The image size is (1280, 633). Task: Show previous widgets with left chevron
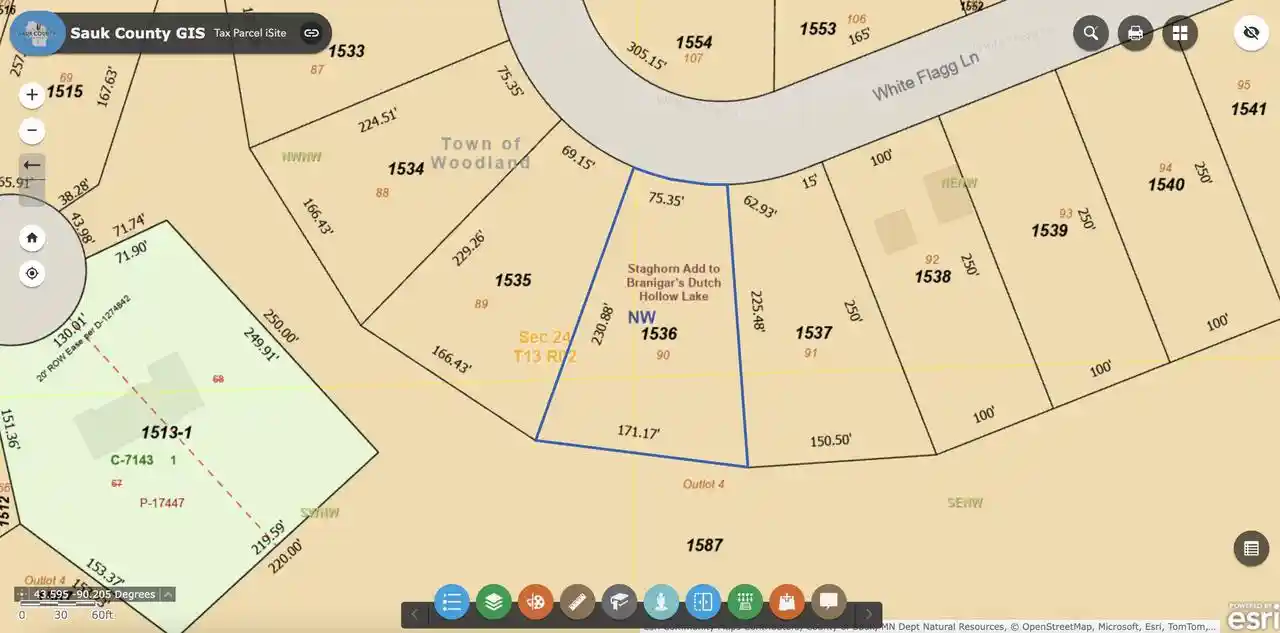415,614
